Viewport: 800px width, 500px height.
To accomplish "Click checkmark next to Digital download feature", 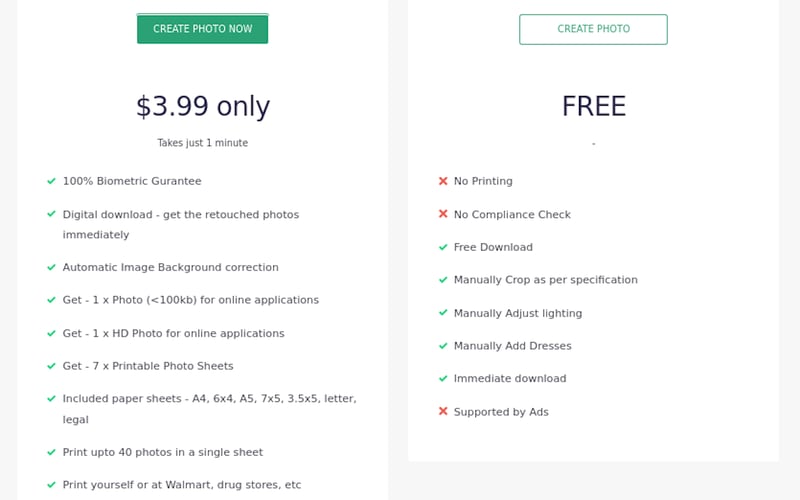I will pos(51,214).
